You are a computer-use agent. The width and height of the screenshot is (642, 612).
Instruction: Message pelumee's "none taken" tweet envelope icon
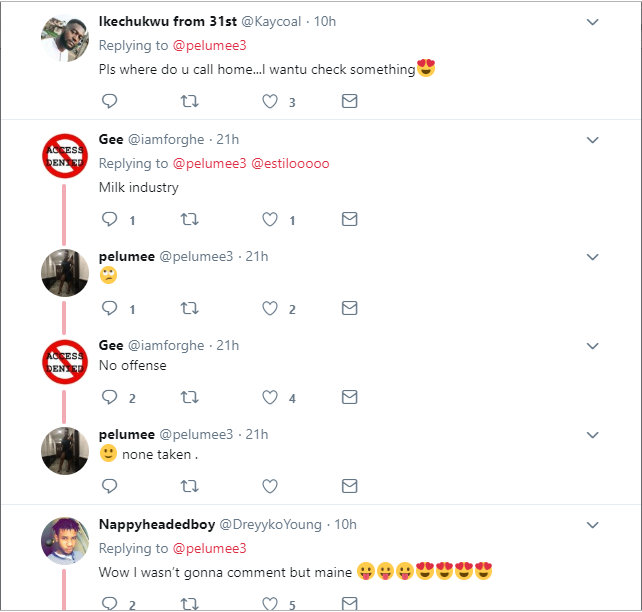click(x=349, y=486)
